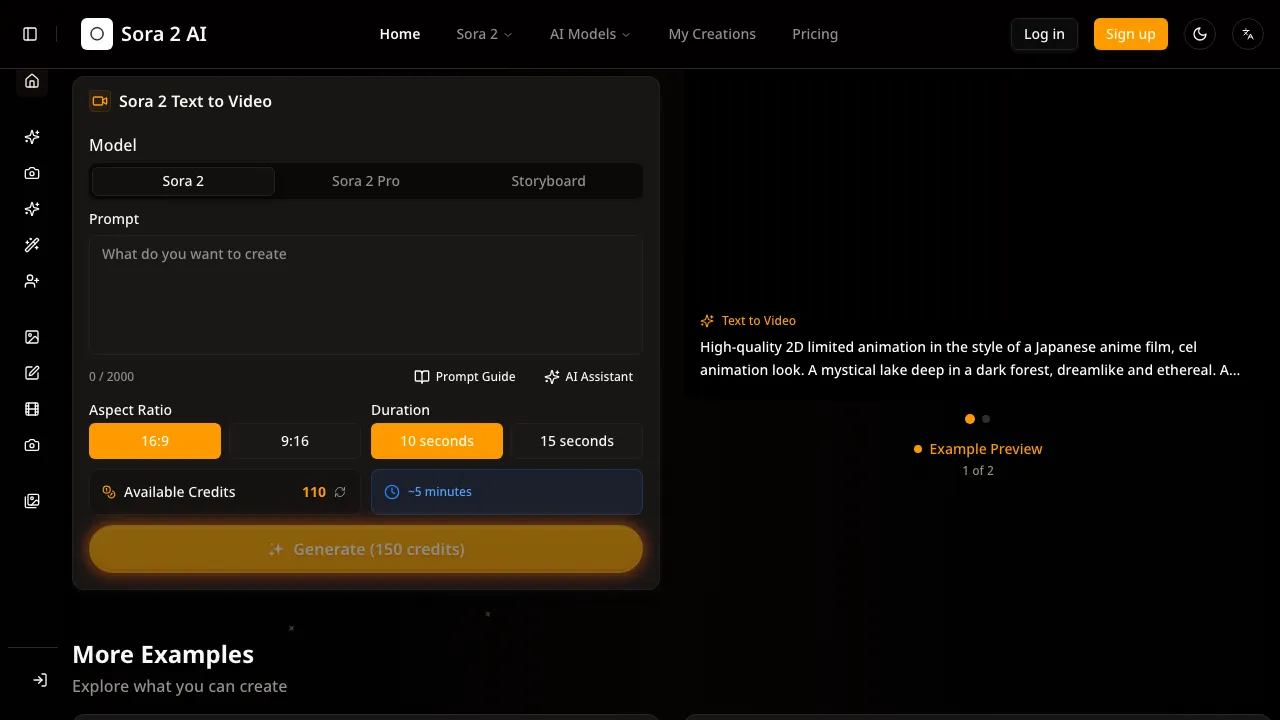Click the pencil edit icon in sidebar
This screenshot has height=720, width=1280.
point(32,373)
